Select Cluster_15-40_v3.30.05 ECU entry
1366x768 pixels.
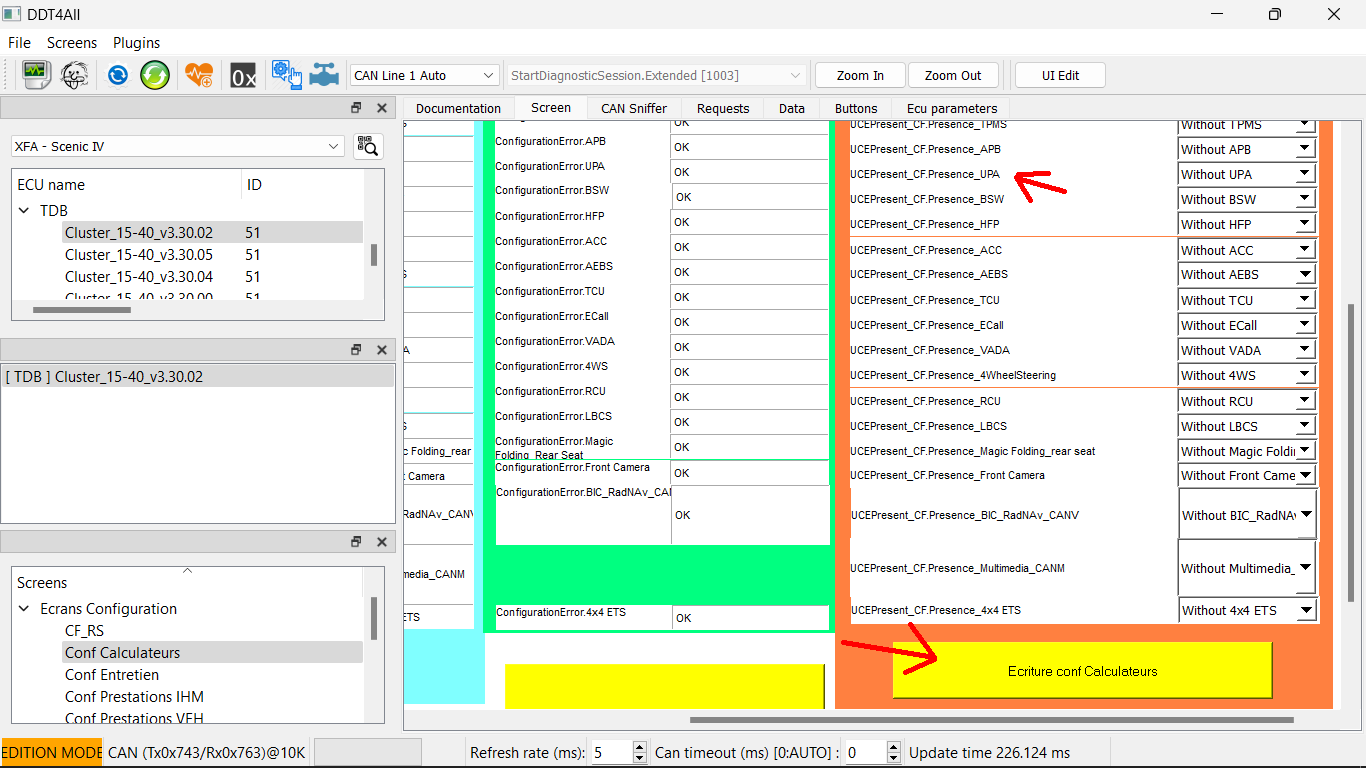tap(140, 254)
